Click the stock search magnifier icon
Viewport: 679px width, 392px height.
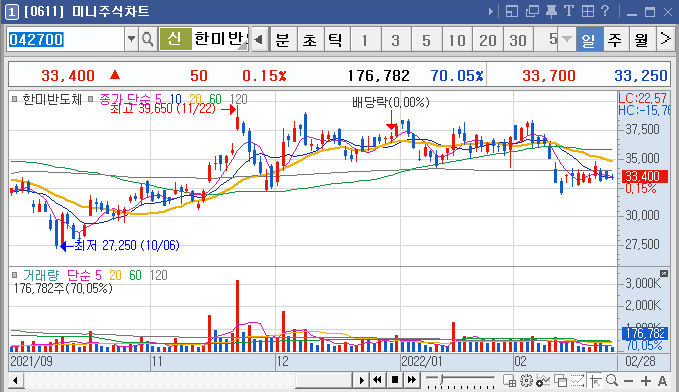click(148, 39)
